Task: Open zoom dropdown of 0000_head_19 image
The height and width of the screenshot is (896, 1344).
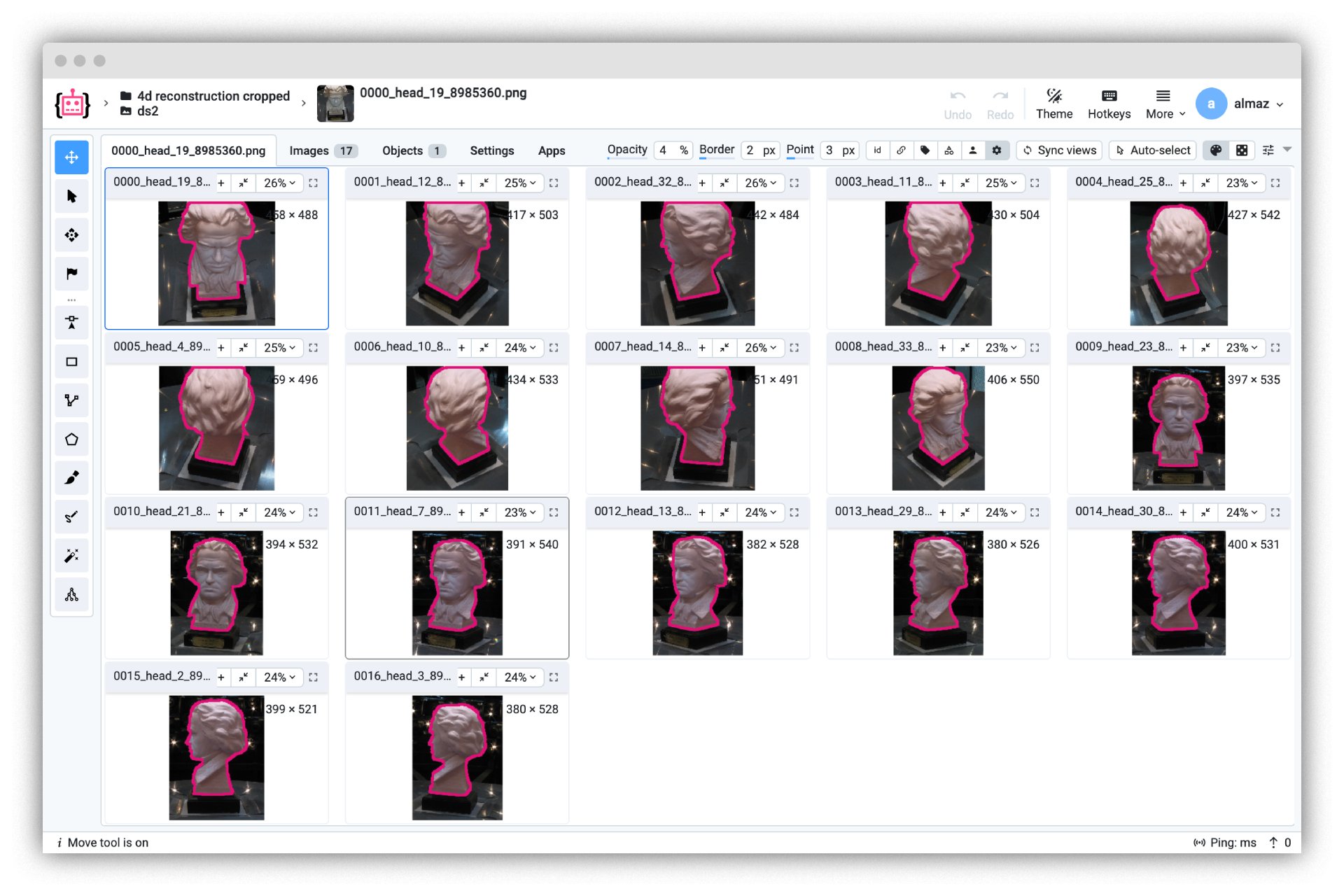Action: [x=279, y=183]
